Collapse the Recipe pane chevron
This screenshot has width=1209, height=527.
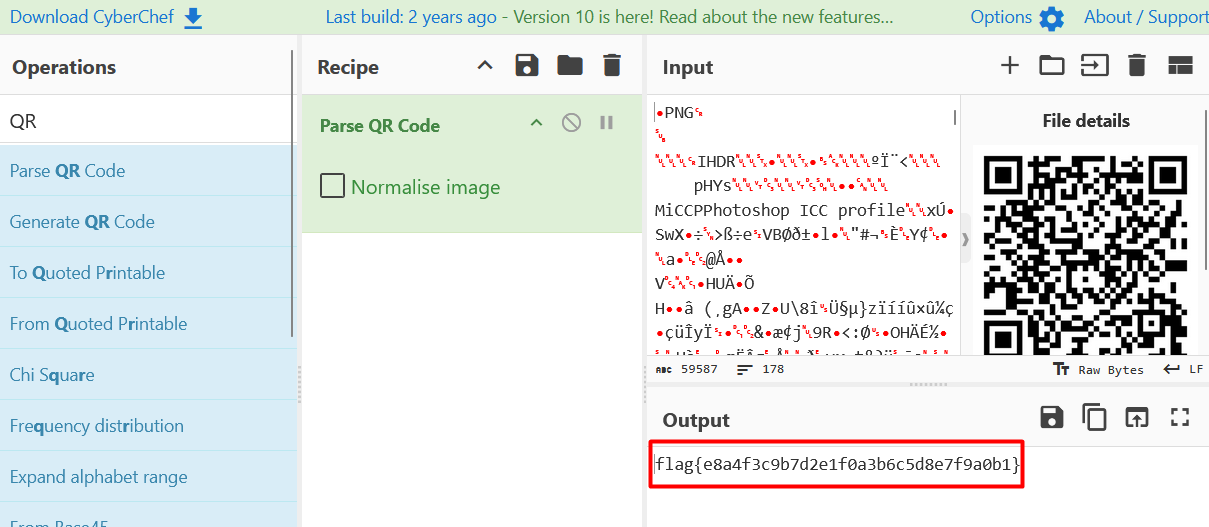pos(485,66)
